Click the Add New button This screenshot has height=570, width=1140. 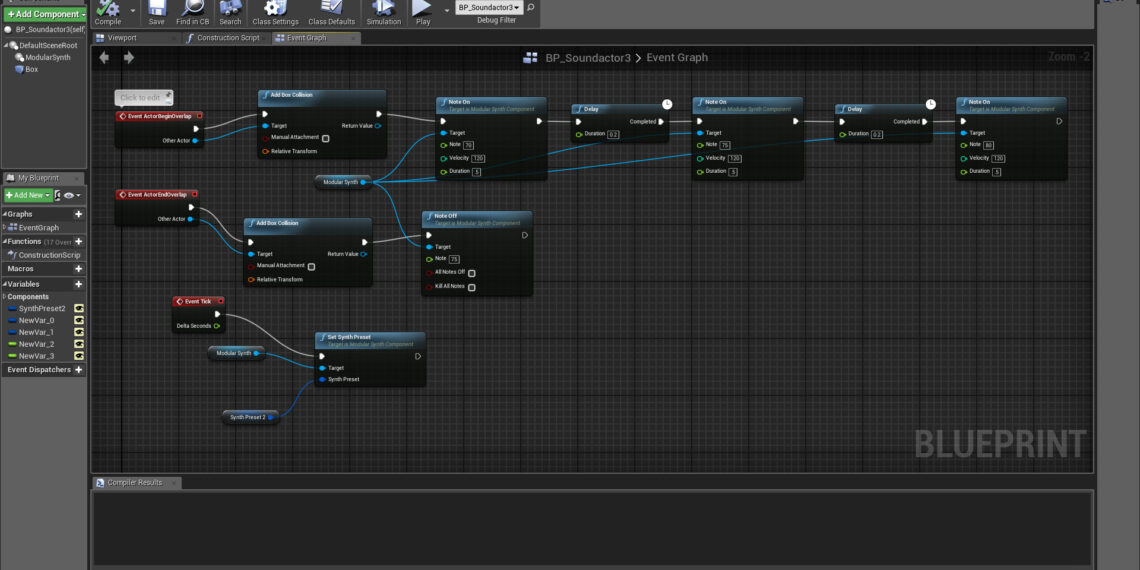(x=26, y=195)
